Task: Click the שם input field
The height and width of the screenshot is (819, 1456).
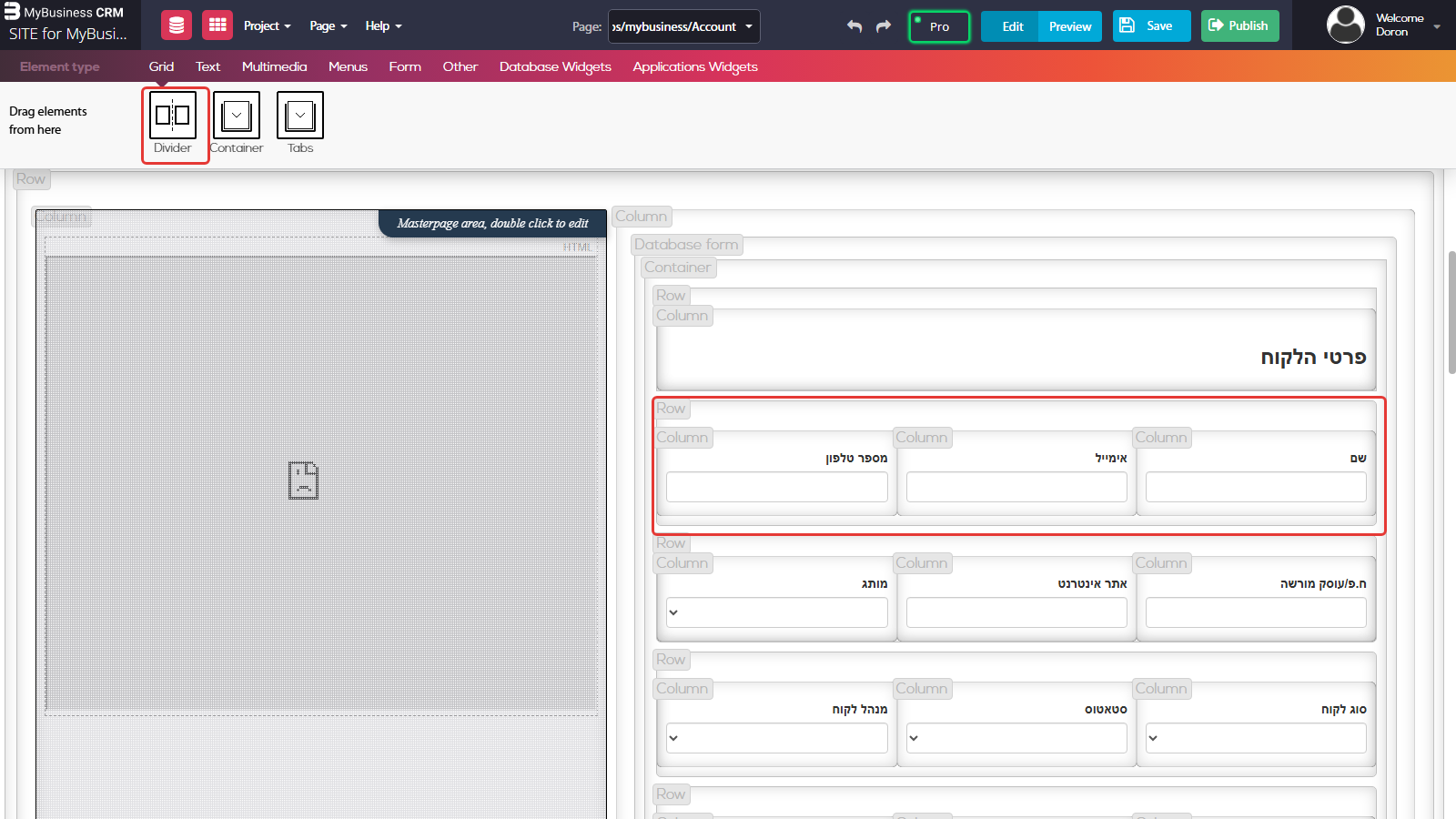Action: (x=1256, y=487)
